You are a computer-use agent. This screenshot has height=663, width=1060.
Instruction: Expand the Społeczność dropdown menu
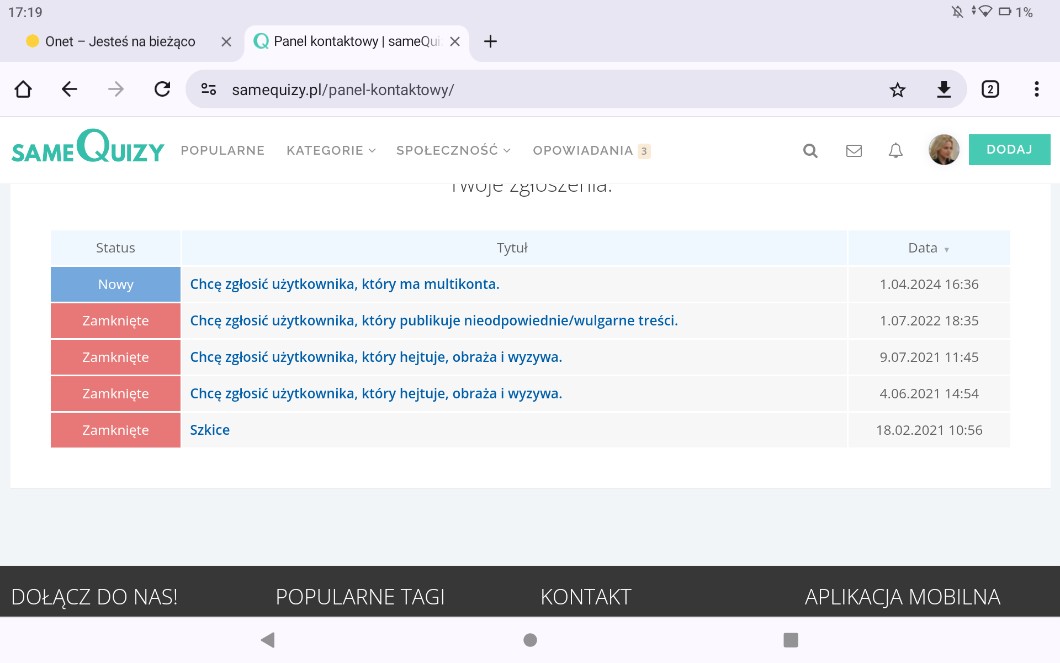pyautogui.click(x=453, y=151)
